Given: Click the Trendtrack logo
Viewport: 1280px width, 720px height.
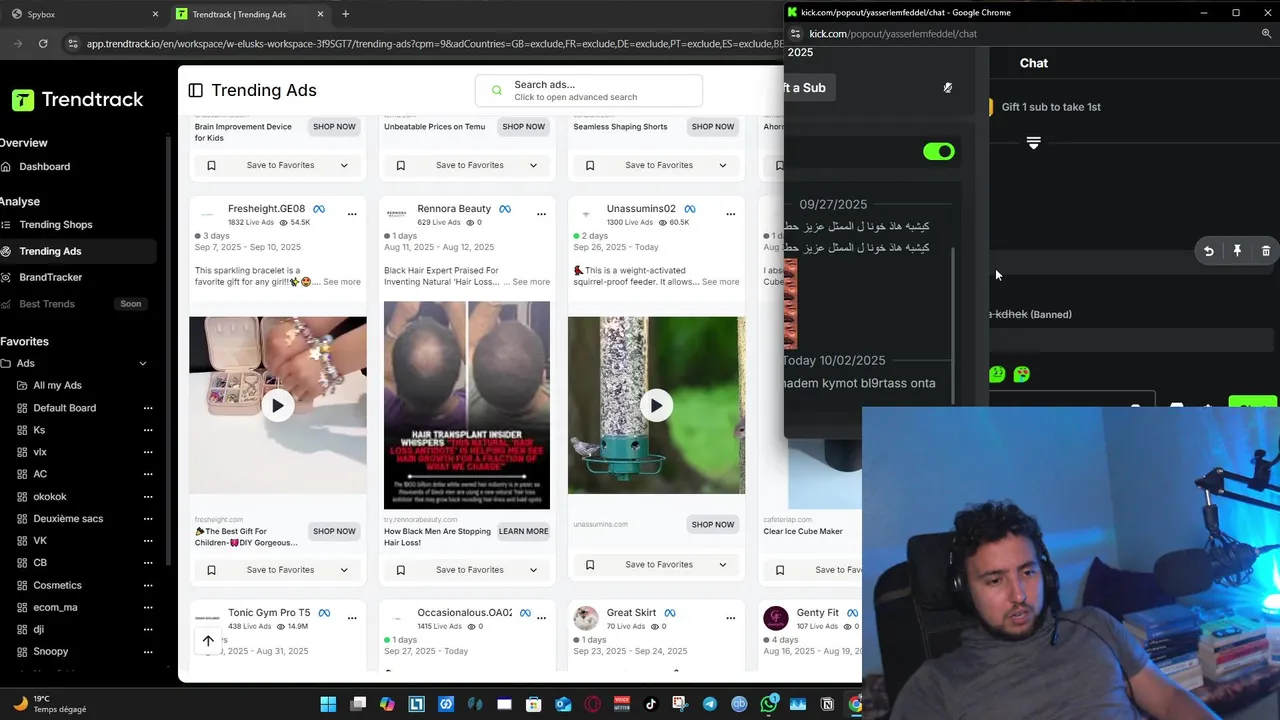Looking at the screenshot, I should [78, 100].
